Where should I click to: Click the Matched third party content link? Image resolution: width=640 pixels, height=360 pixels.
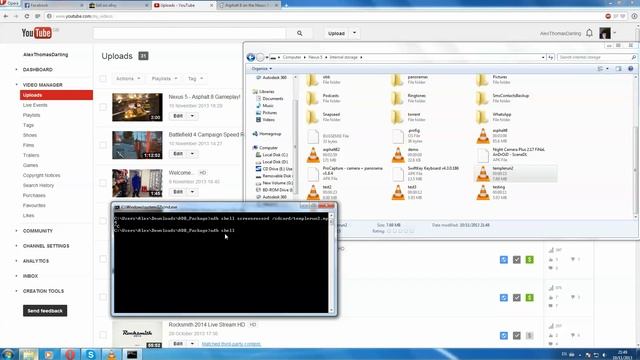coord(231,344)
